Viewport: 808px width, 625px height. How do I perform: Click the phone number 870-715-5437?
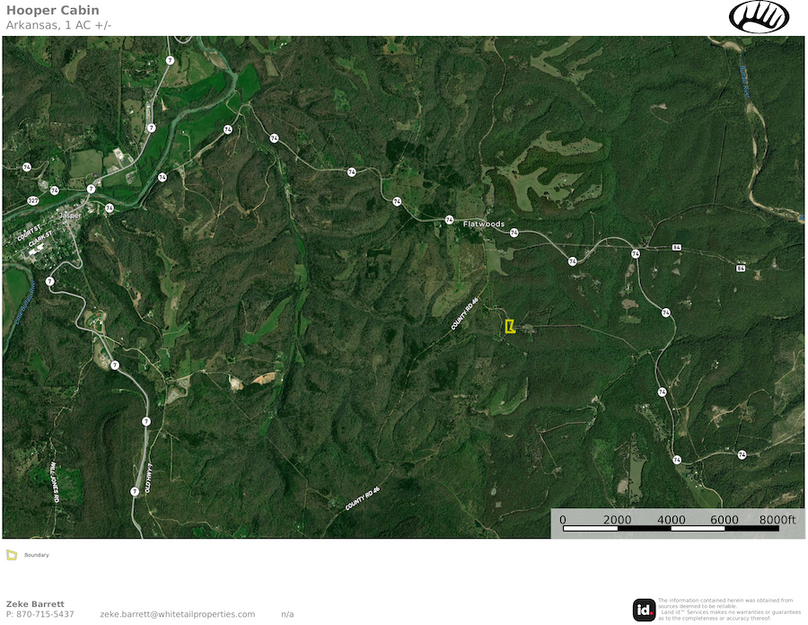46,614
